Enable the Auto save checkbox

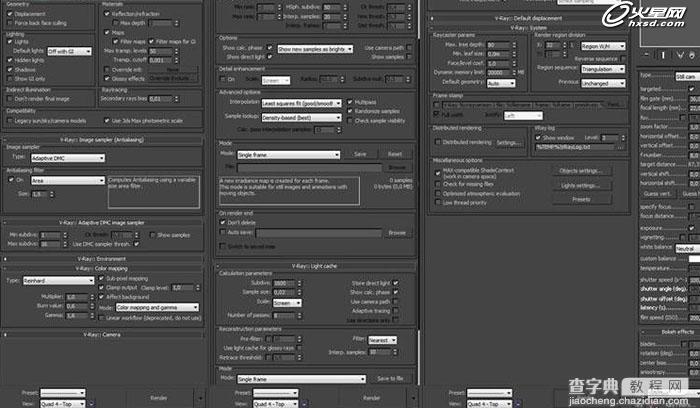223,232
